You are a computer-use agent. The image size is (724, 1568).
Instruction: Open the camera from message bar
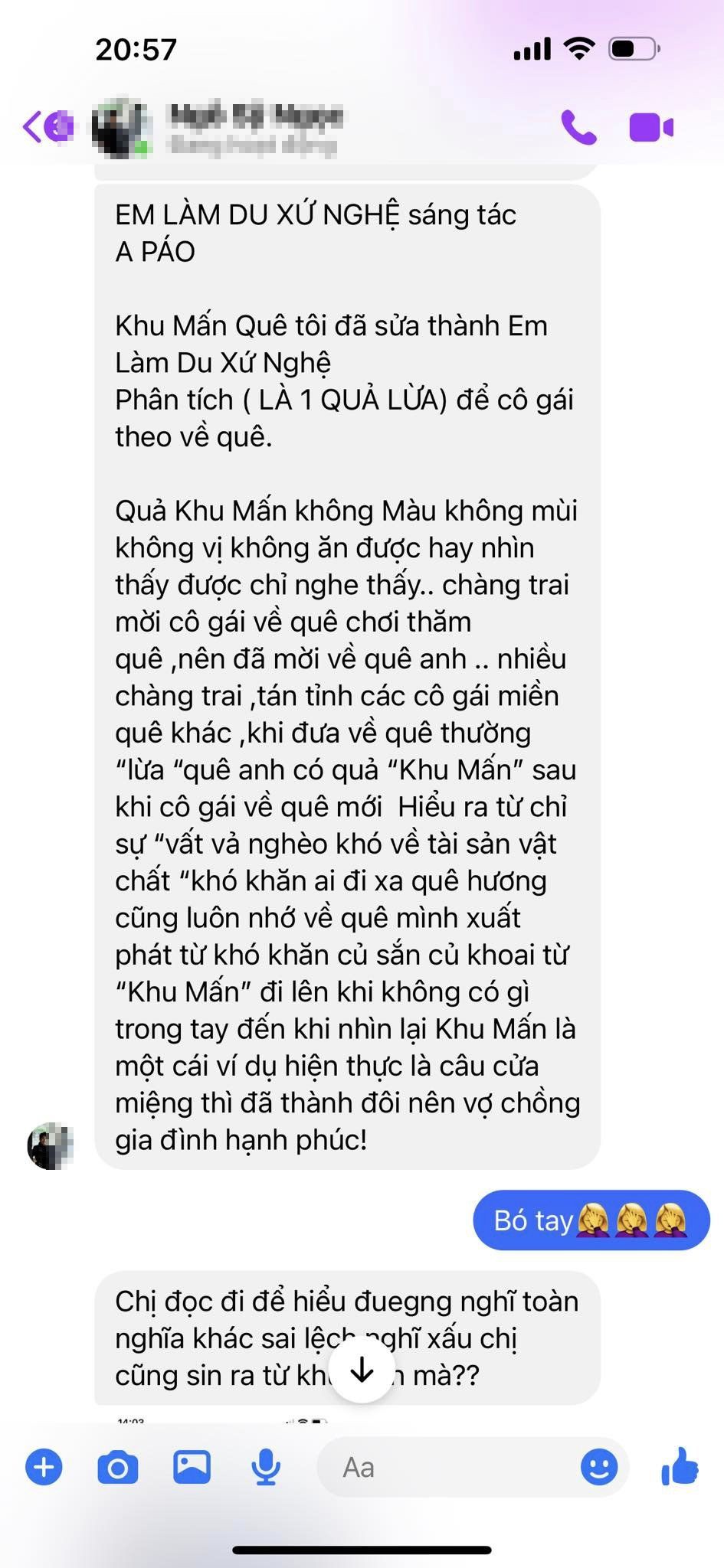(118, 1468)
